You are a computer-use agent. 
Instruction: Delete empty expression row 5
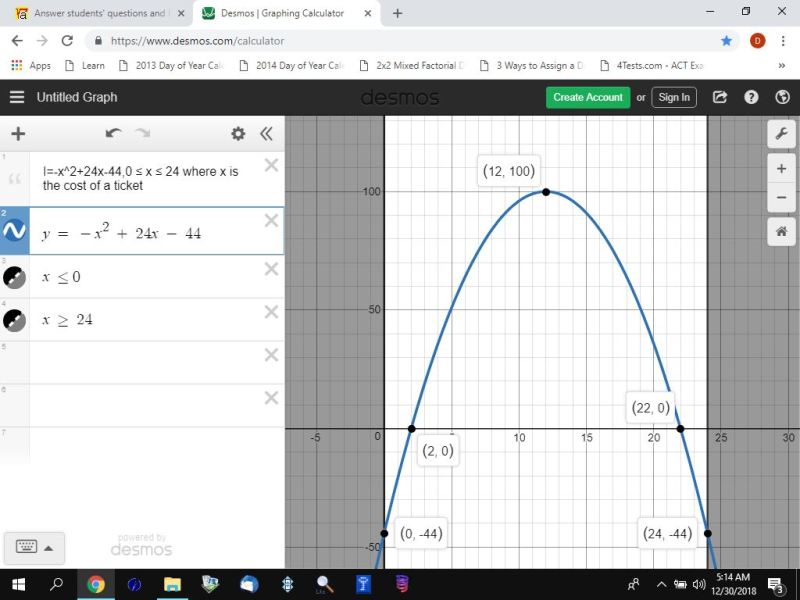(271, 355)
